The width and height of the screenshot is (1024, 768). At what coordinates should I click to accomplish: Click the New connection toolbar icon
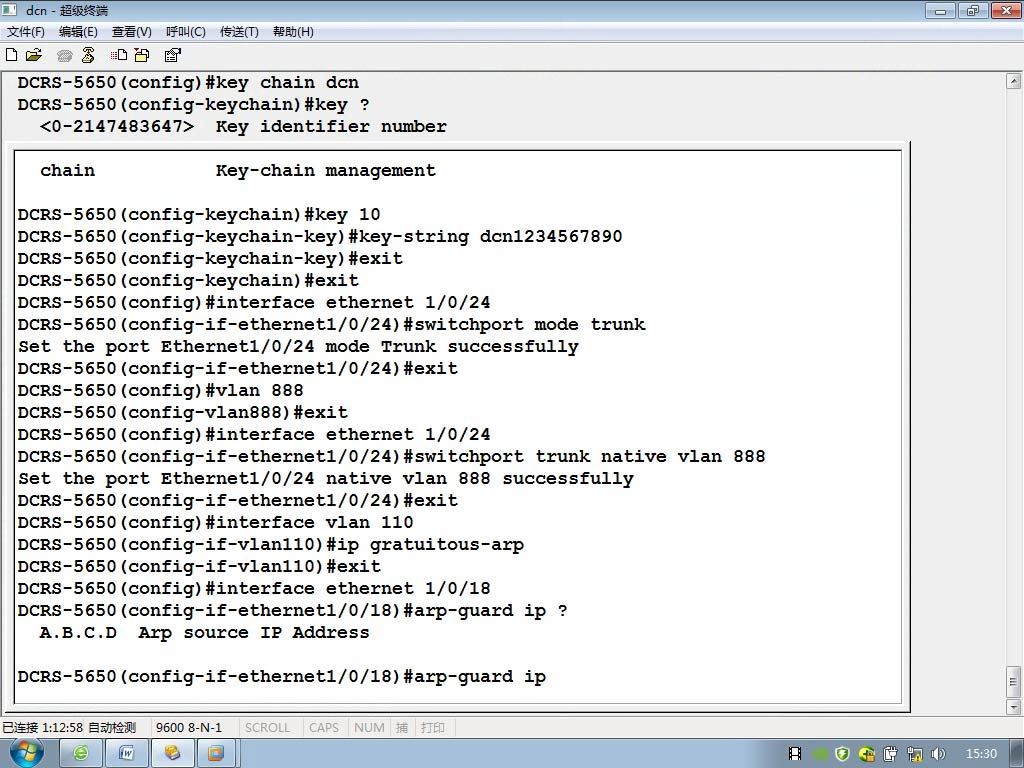(x=11, y=55)
